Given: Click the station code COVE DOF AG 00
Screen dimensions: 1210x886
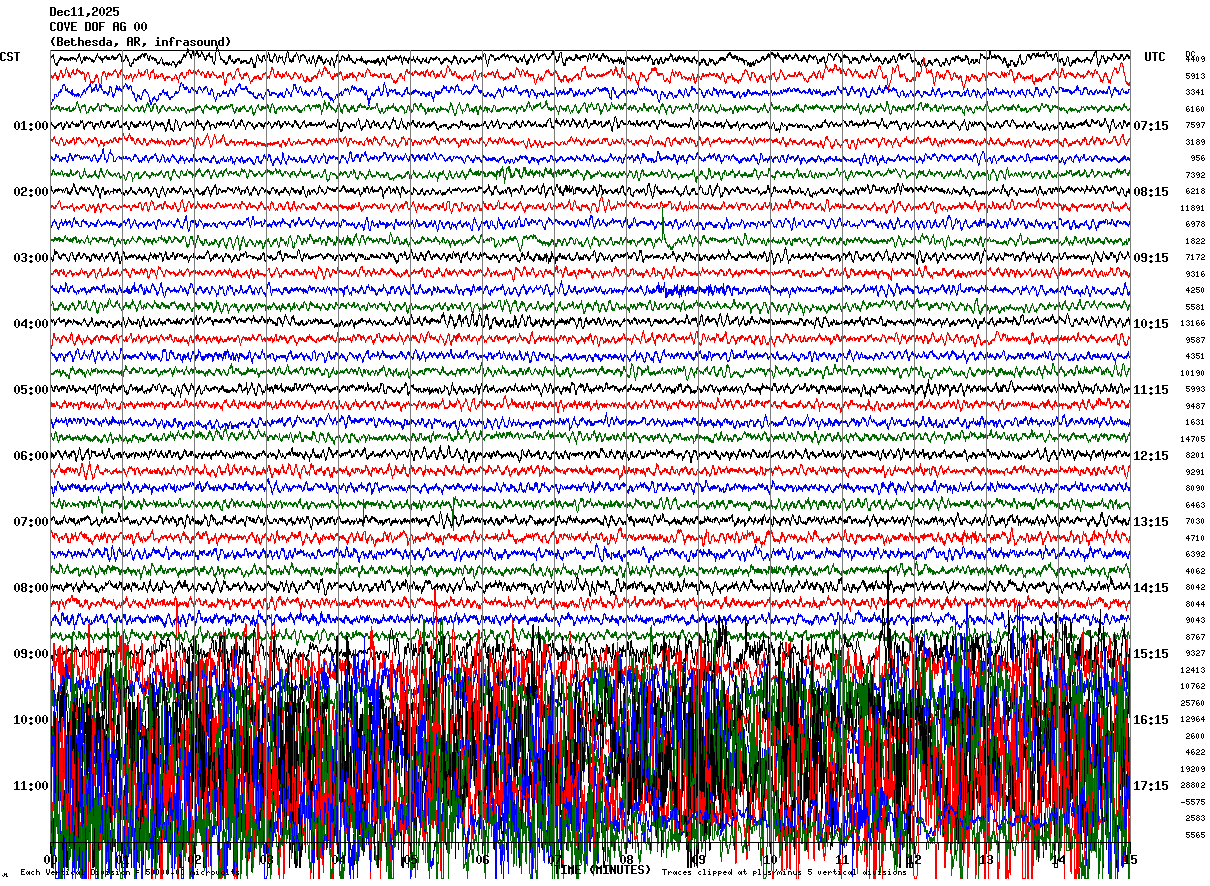Looking at the screenshot, I should click(x=98, y=27).
